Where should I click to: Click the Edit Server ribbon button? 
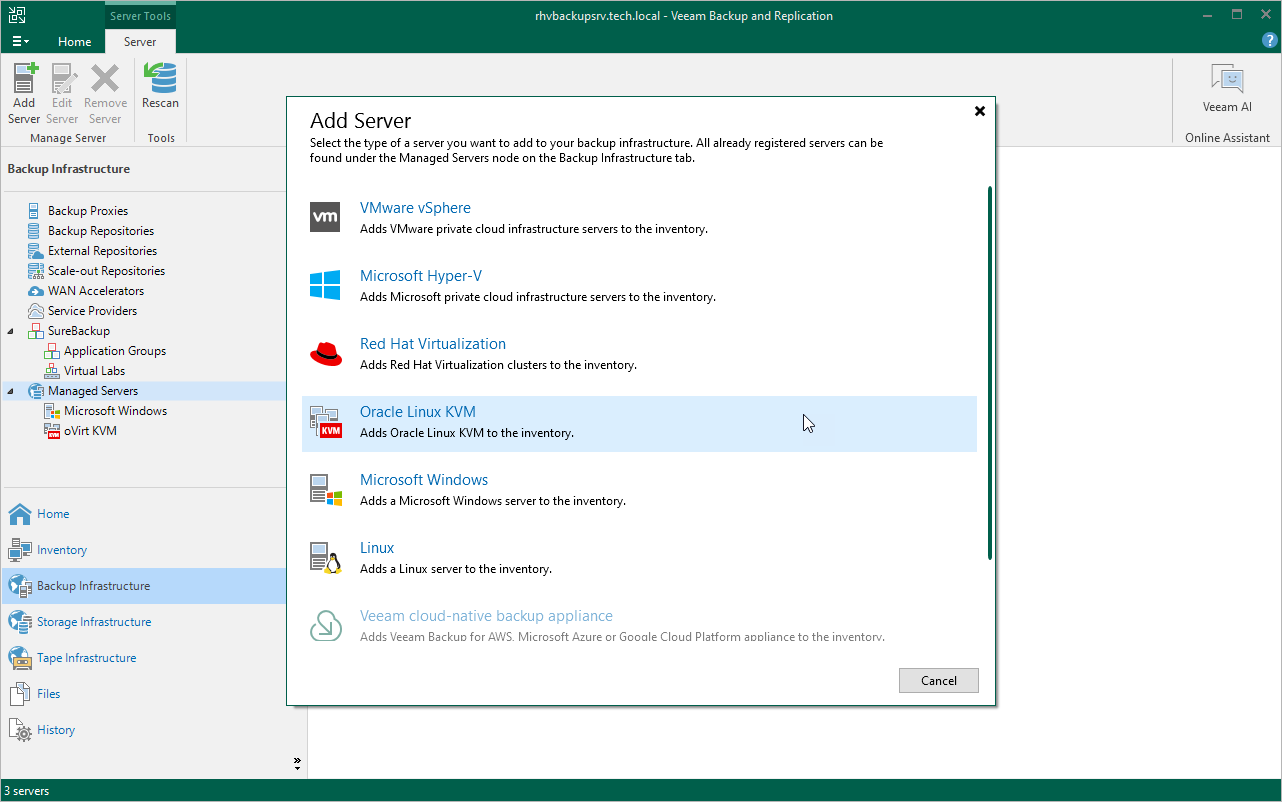(x=62, y=94)
